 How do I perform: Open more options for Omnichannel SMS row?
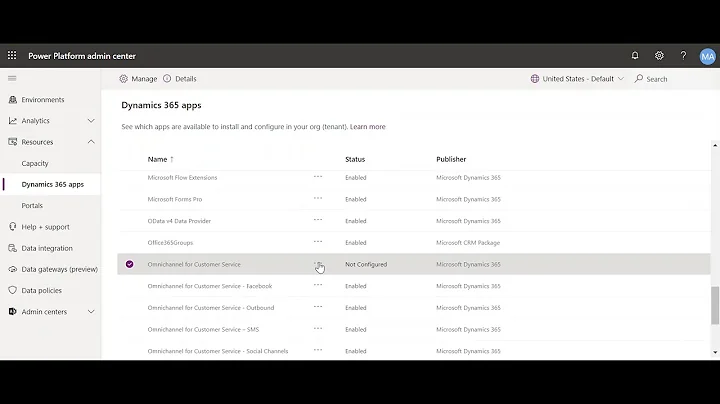click(318, 328)
